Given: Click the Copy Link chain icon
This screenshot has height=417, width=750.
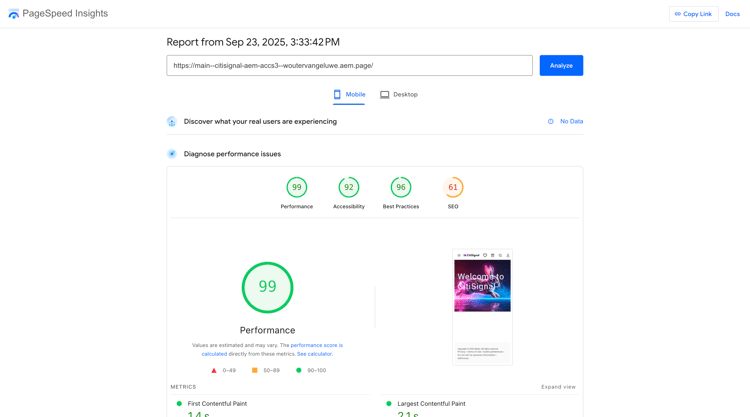Looking at the screenshot, I should tap(677, 14).
